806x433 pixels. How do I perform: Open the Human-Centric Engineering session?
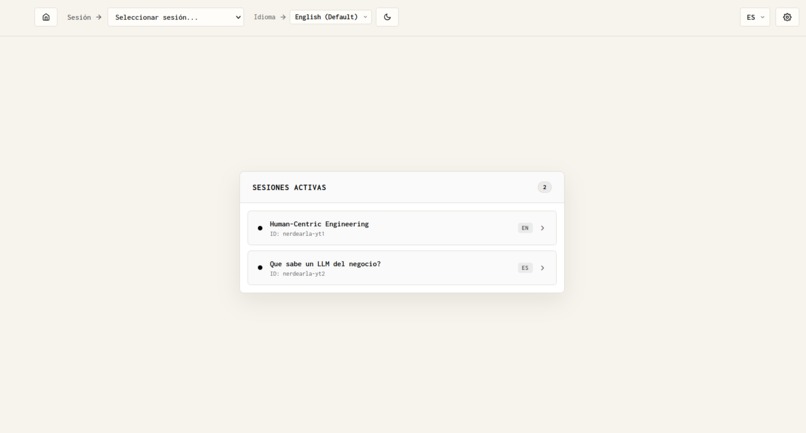coord(402,228)
